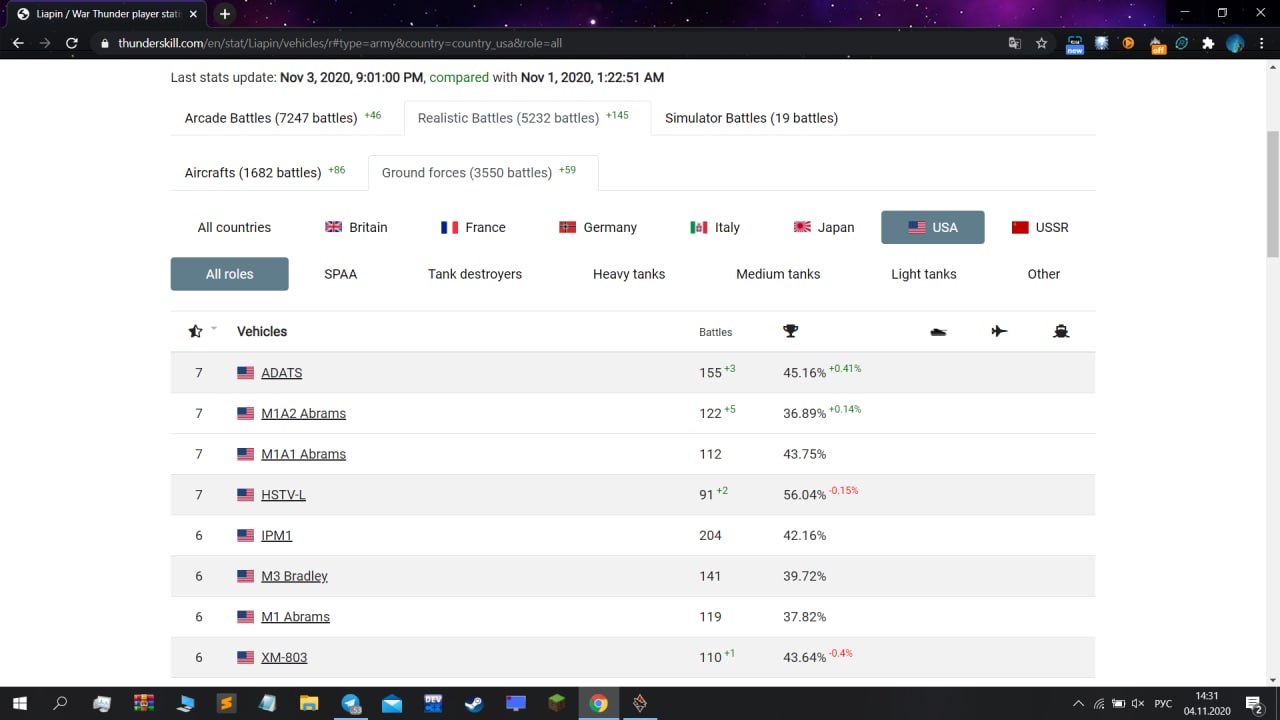Open Sublime Text from taskbar
Image resolution: width=1280 pixels, height=720 pixels.
[x=226, y=703]
